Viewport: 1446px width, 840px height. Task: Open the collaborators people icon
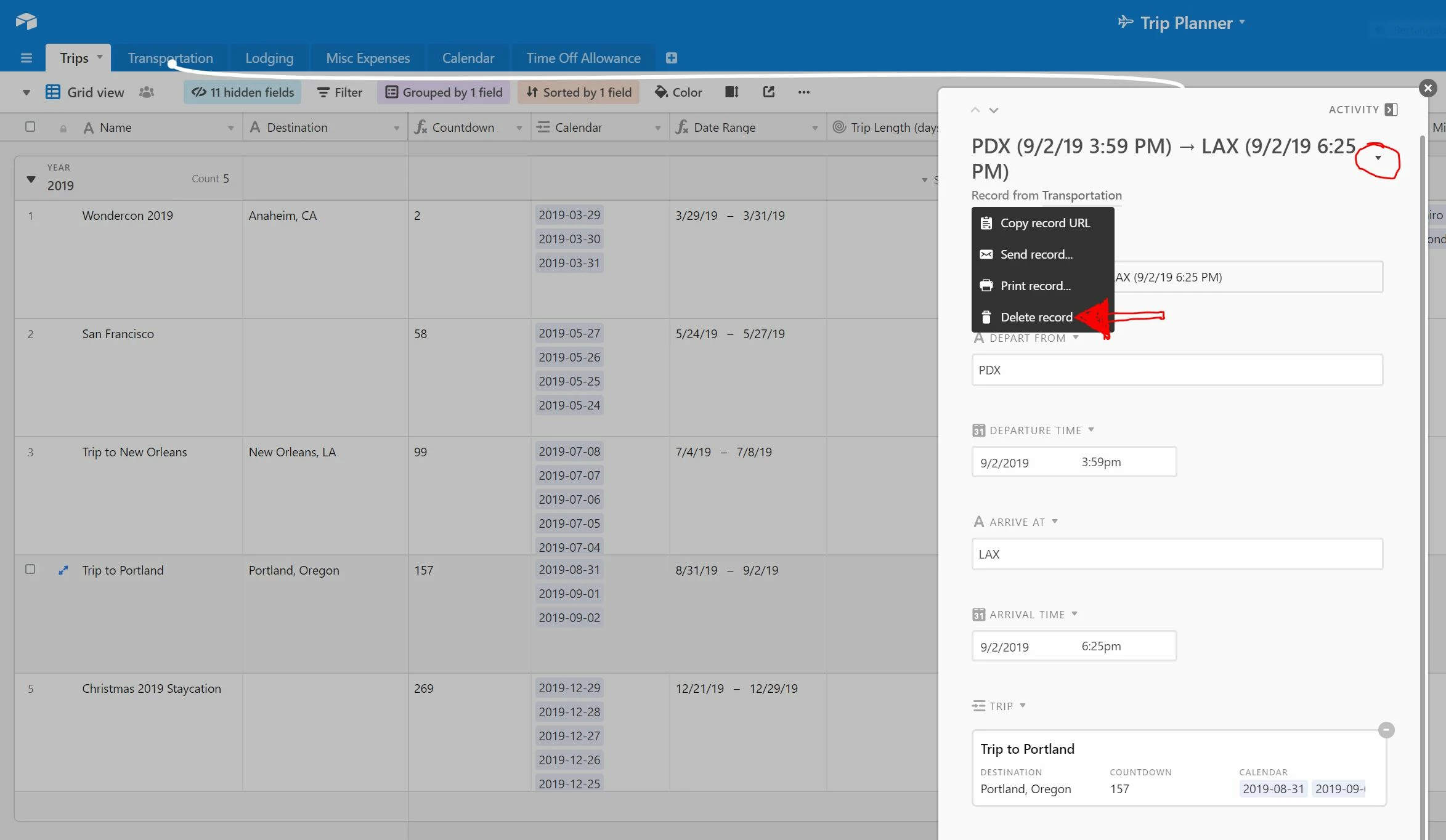pyautogui.click(x=147, y=92)
